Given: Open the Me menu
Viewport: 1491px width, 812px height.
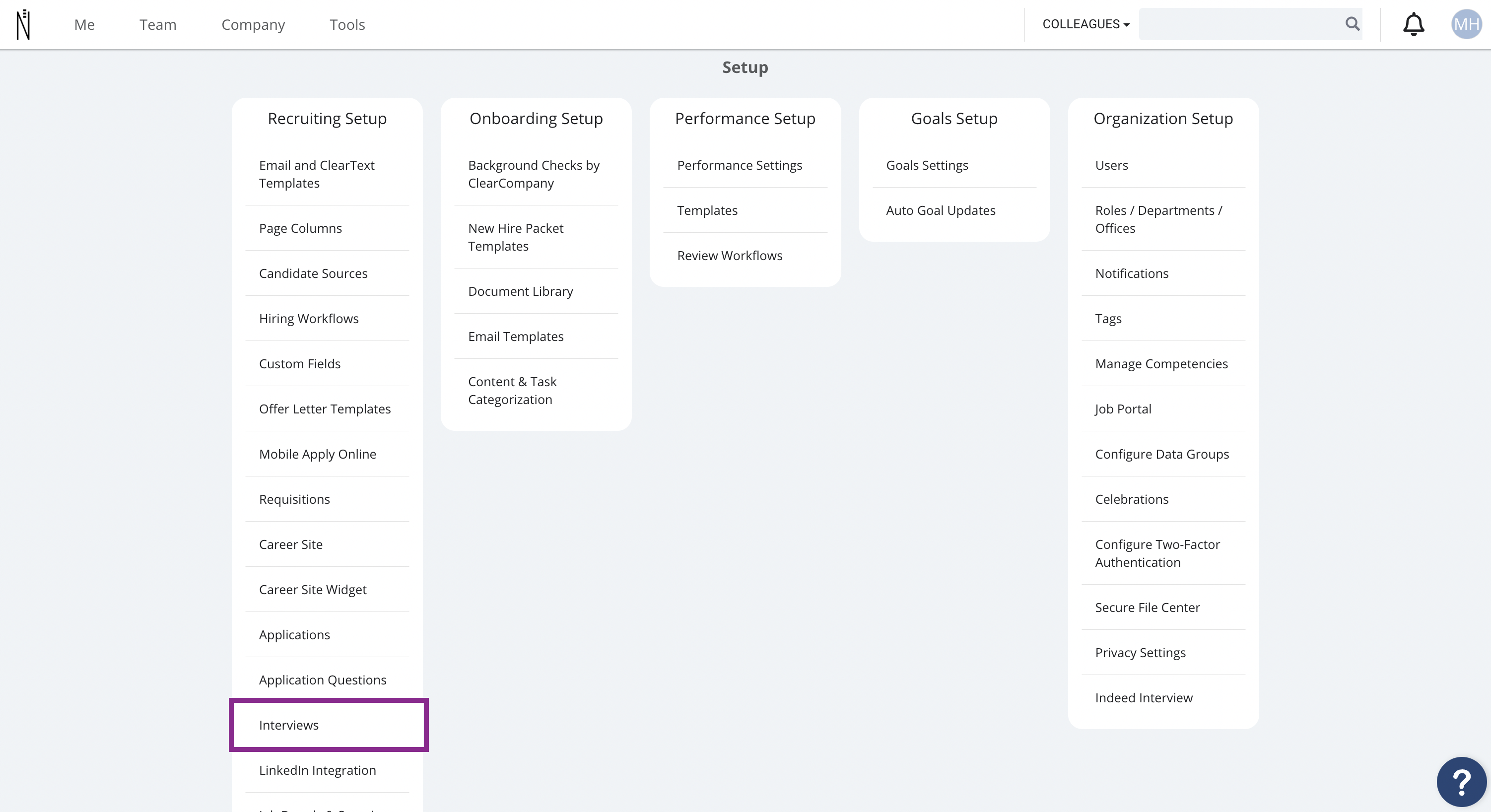Looking at the screenshot, I should click(x=84, y=24).
